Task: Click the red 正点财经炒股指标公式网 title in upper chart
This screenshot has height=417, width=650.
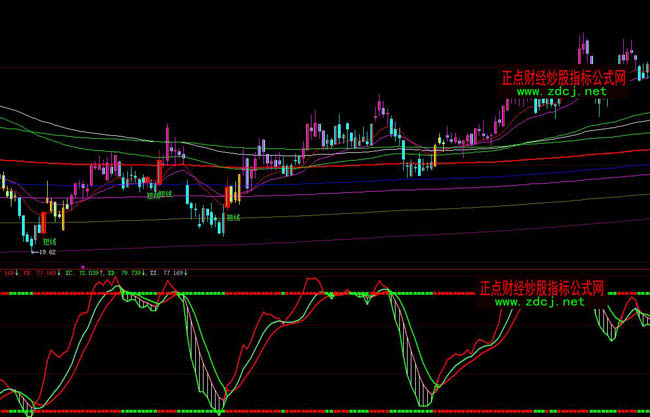Action: [562, 77]
